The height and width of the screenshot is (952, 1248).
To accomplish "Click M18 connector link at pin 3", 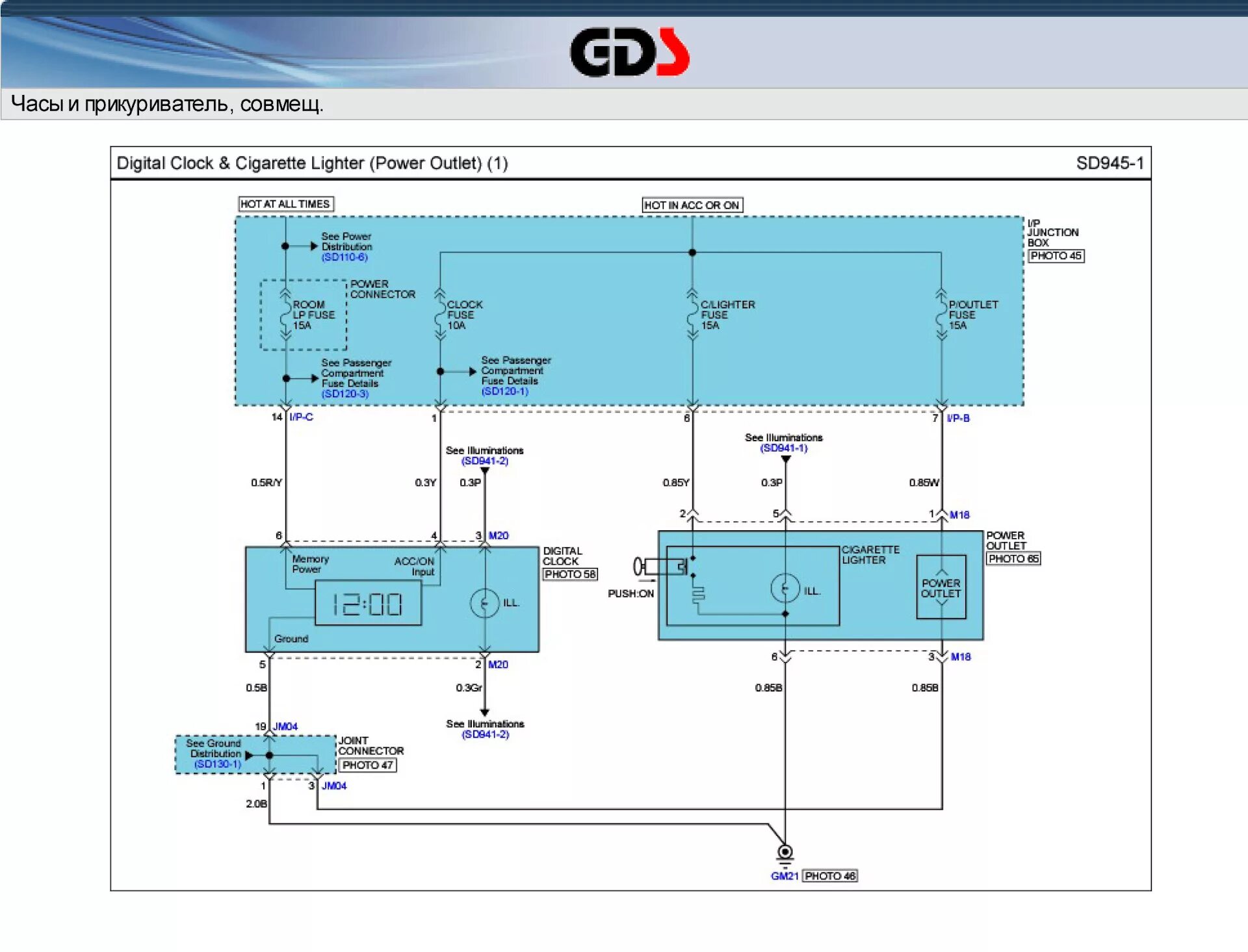I will point(961,657).
